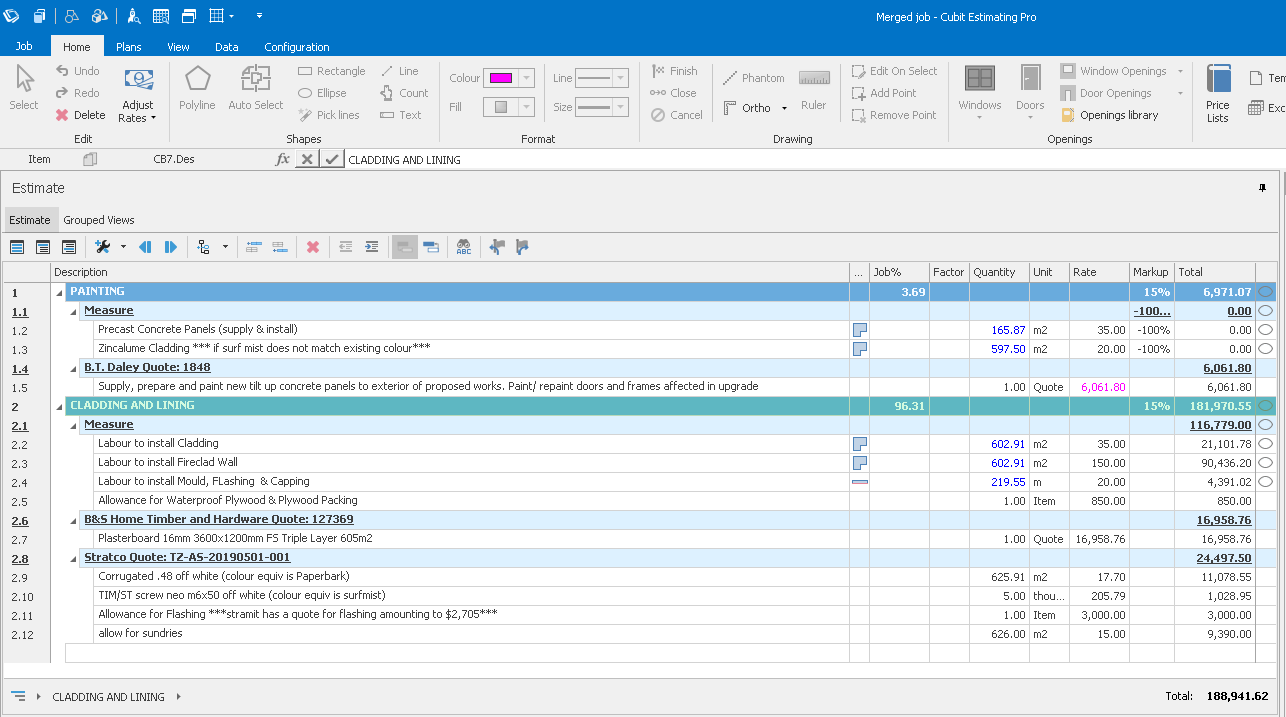
Task: Open the Price Lists book icon
Action: click(1218, 79)
